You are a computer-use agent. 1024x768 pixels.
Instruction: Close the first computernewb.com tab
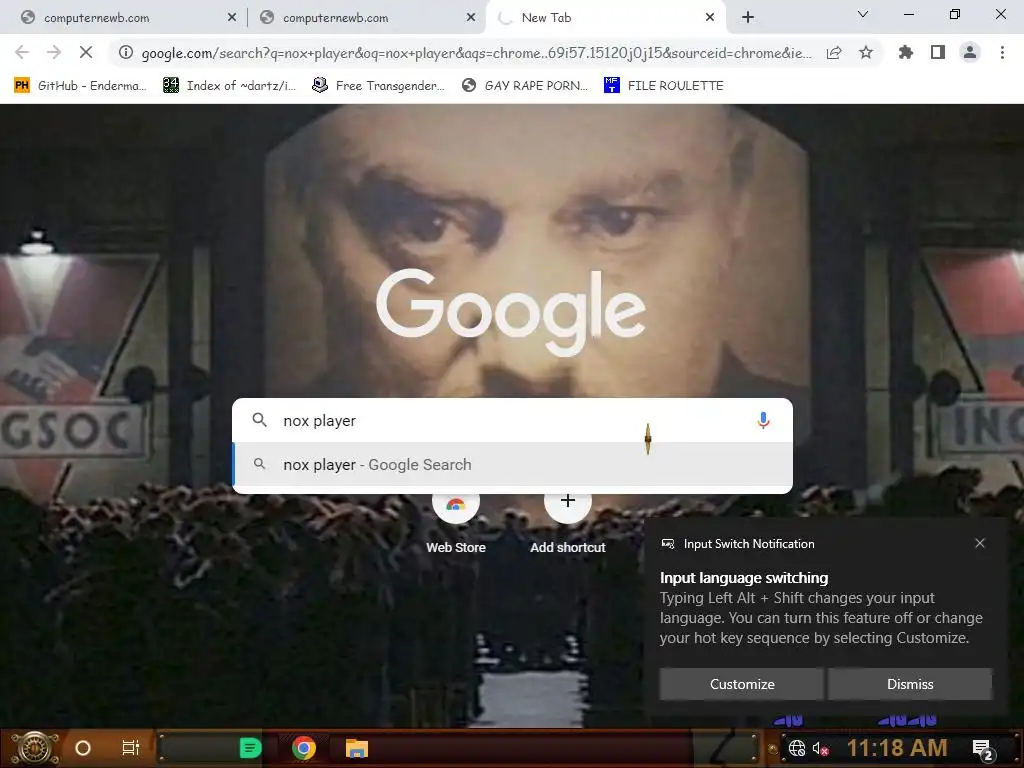tap(231, 18)
